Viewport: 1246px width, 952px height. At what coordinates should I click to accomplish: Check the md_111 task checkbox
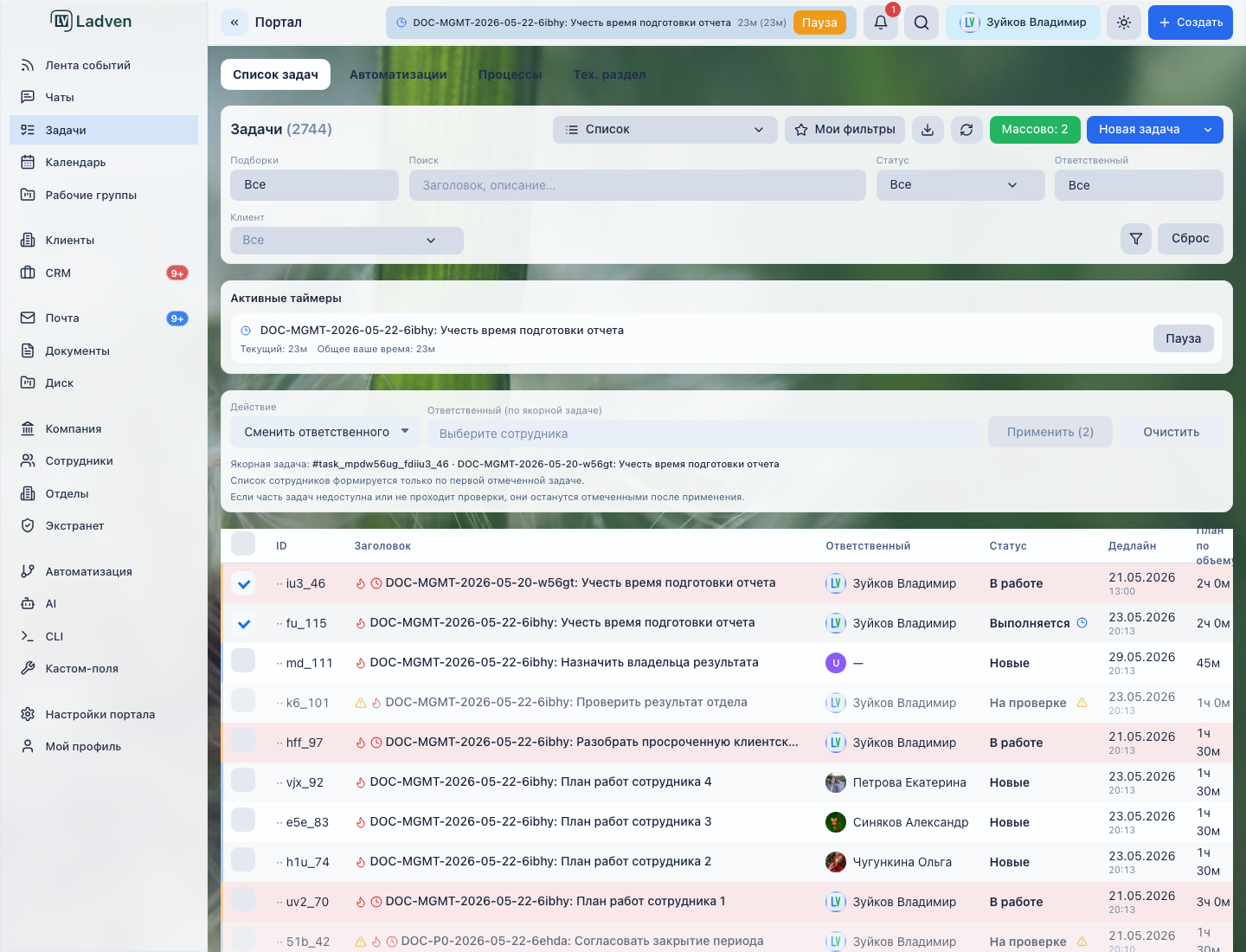pos(243,660)
